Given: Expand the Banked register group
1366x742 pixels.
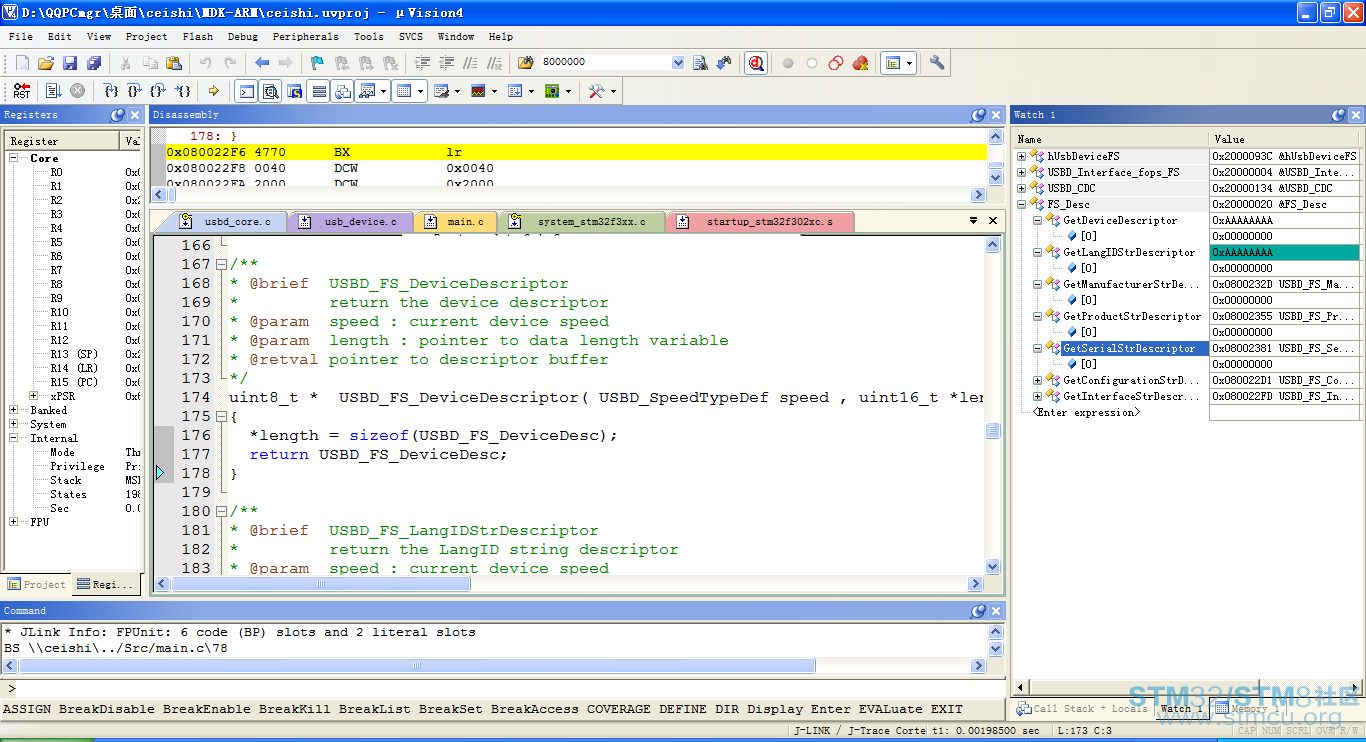Looking at the screenshot, I should pyautogui.click(x=14, y=410).
